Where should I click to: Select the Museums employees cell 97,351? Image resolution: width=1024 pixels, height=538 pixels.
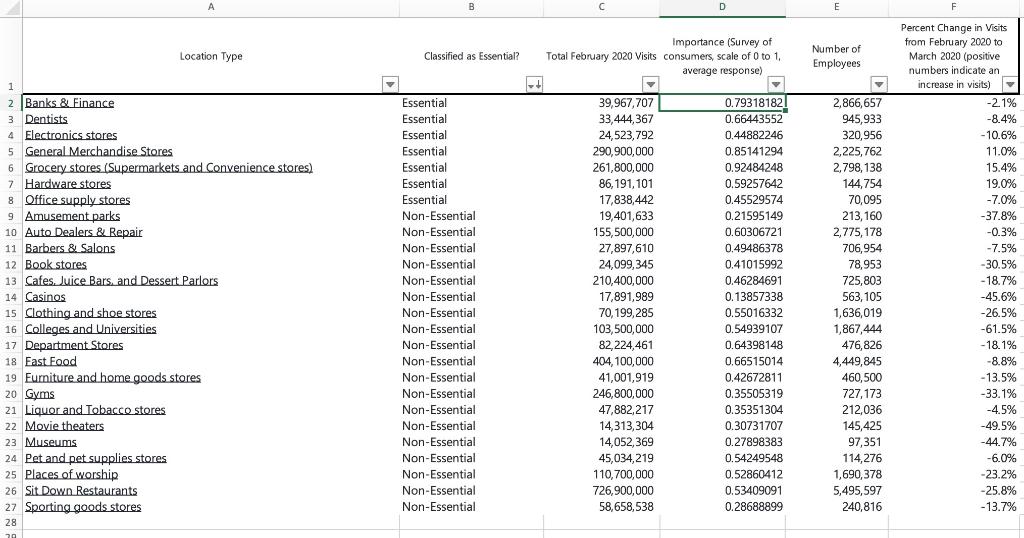tap(837, 442)
